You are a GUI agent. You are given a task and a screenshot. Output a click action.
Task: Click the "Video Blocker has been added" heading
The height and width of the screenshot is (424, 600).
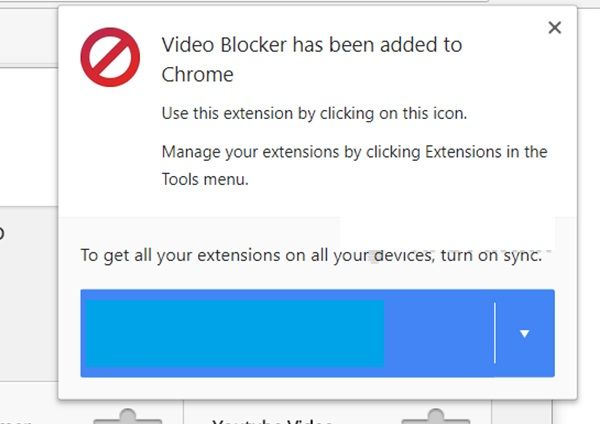(x=312, y=59)
